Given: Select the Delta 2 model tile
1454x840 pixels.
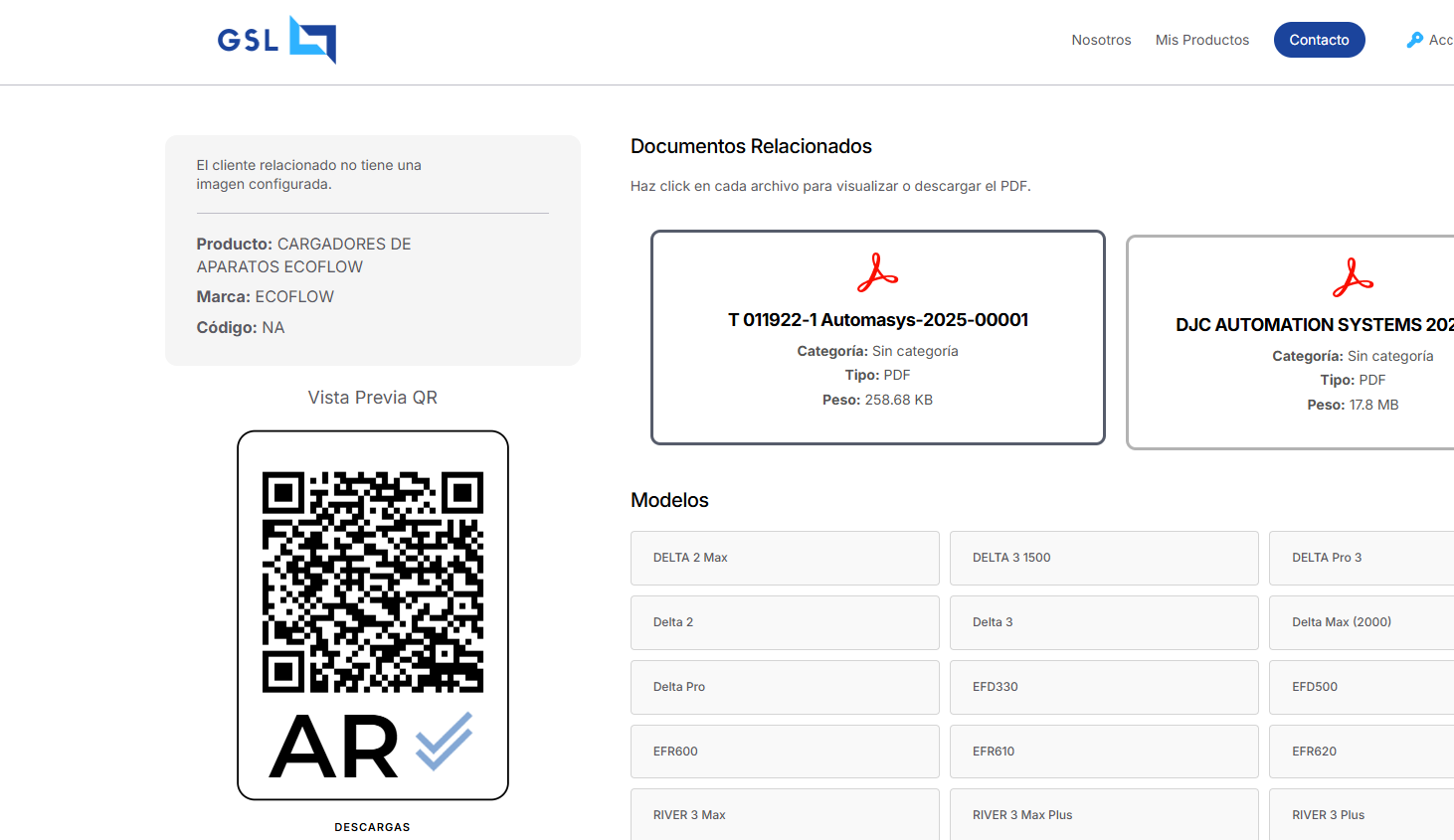Looking at the screenshot, I should pyautogui.click(x=785, y=622).
